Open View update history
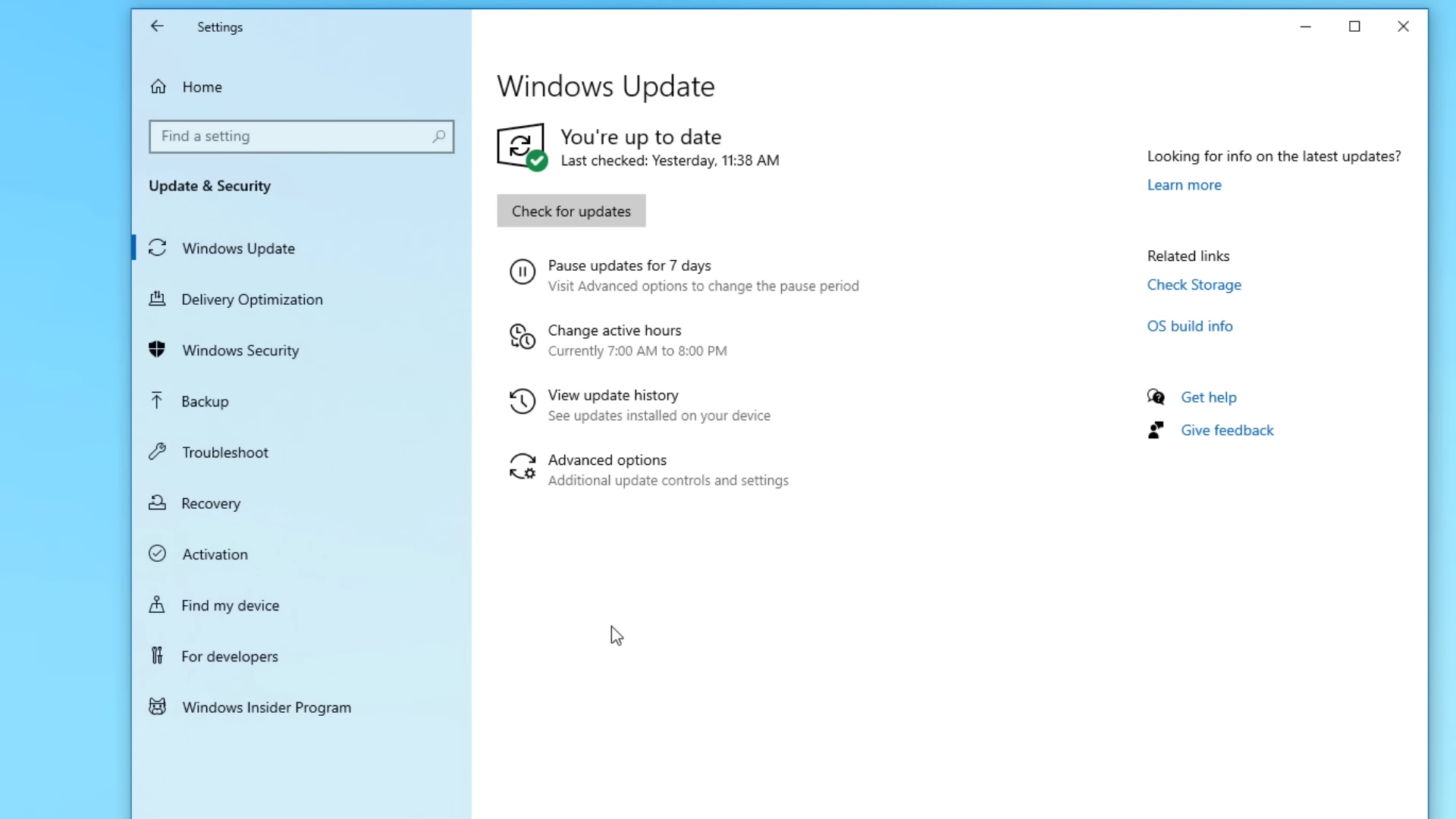1456x819 pixels. pyautogui.click(x=613, y=395)
